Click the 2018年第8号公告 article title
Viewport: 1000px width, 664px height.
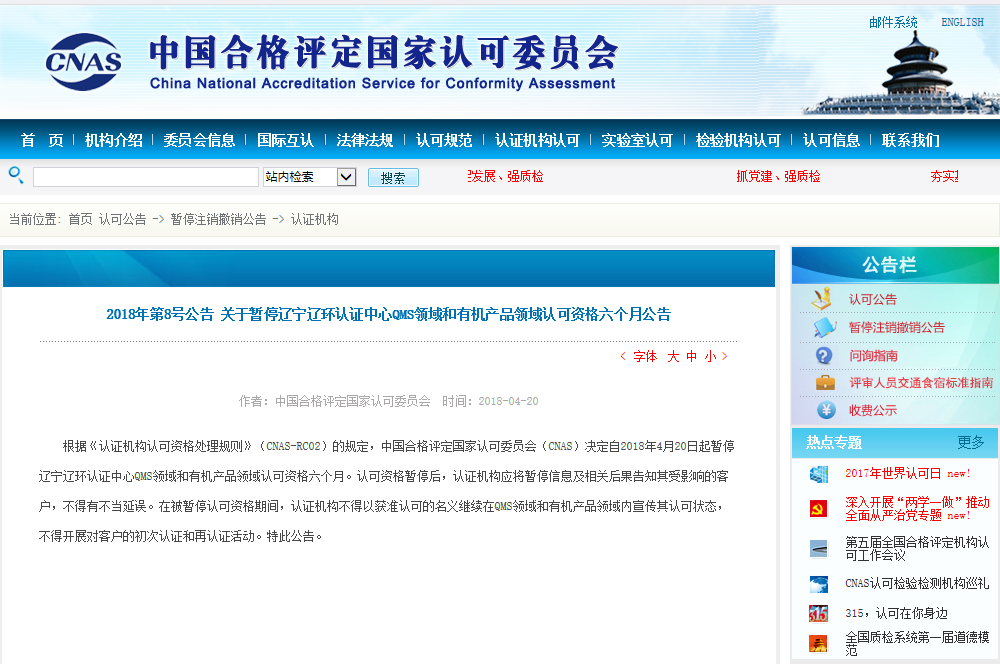(388, 314)
